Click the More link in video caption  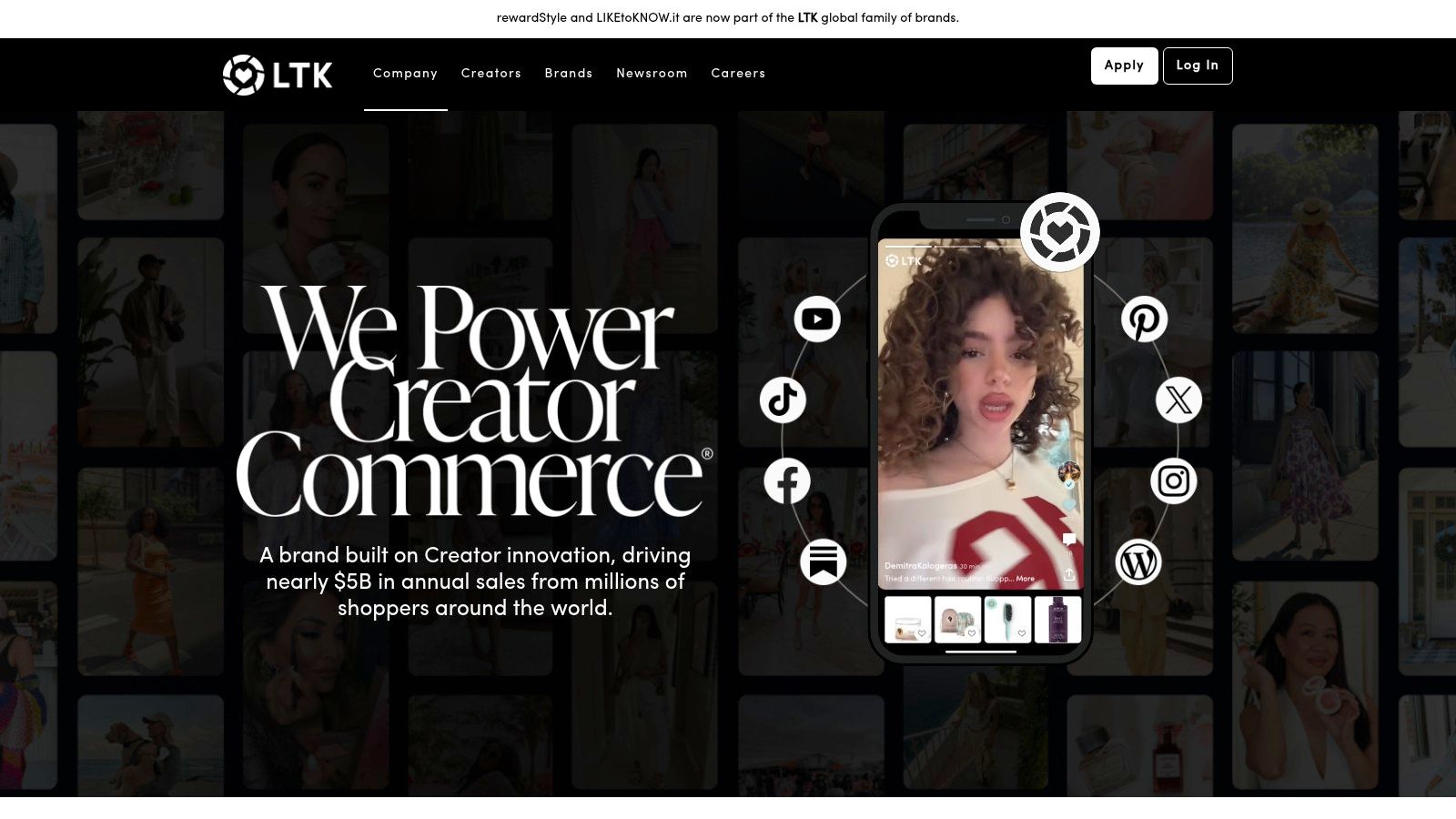pos(1026,579)
